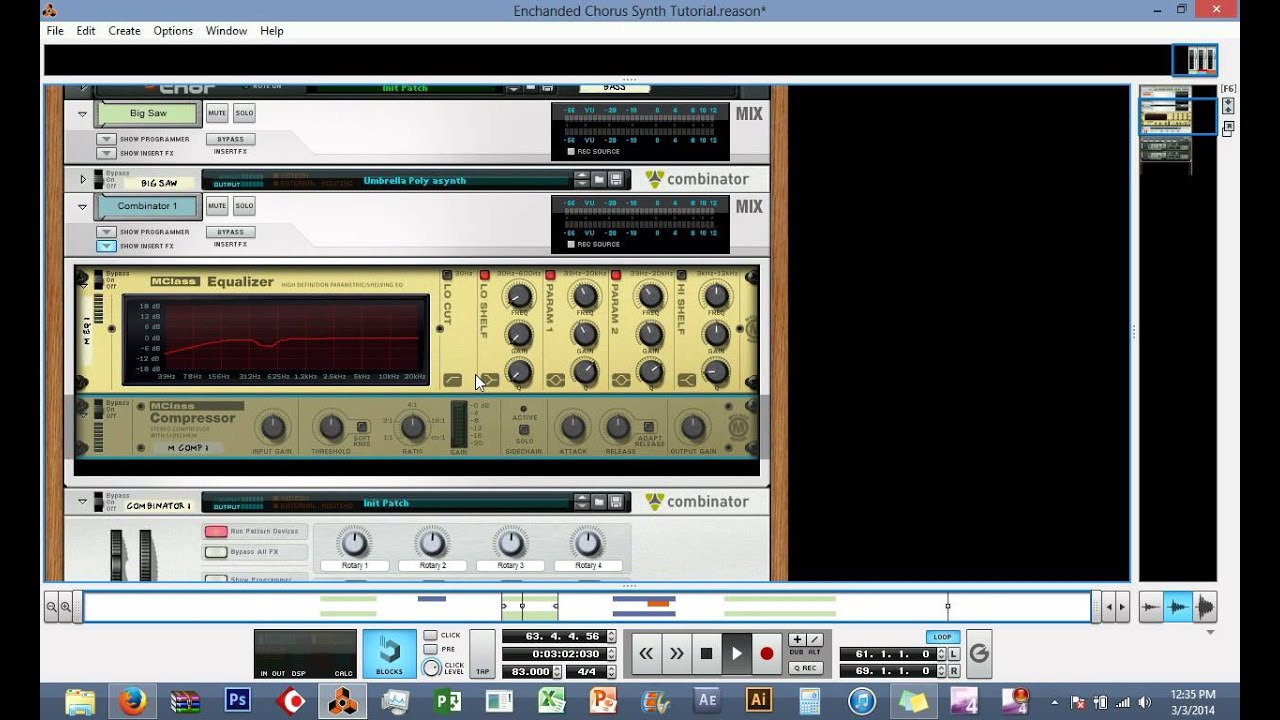Screen dimensions: 1280x720
Task: Zoom in the sequencer overview with plus magnifier
Action: click(66, 606)
